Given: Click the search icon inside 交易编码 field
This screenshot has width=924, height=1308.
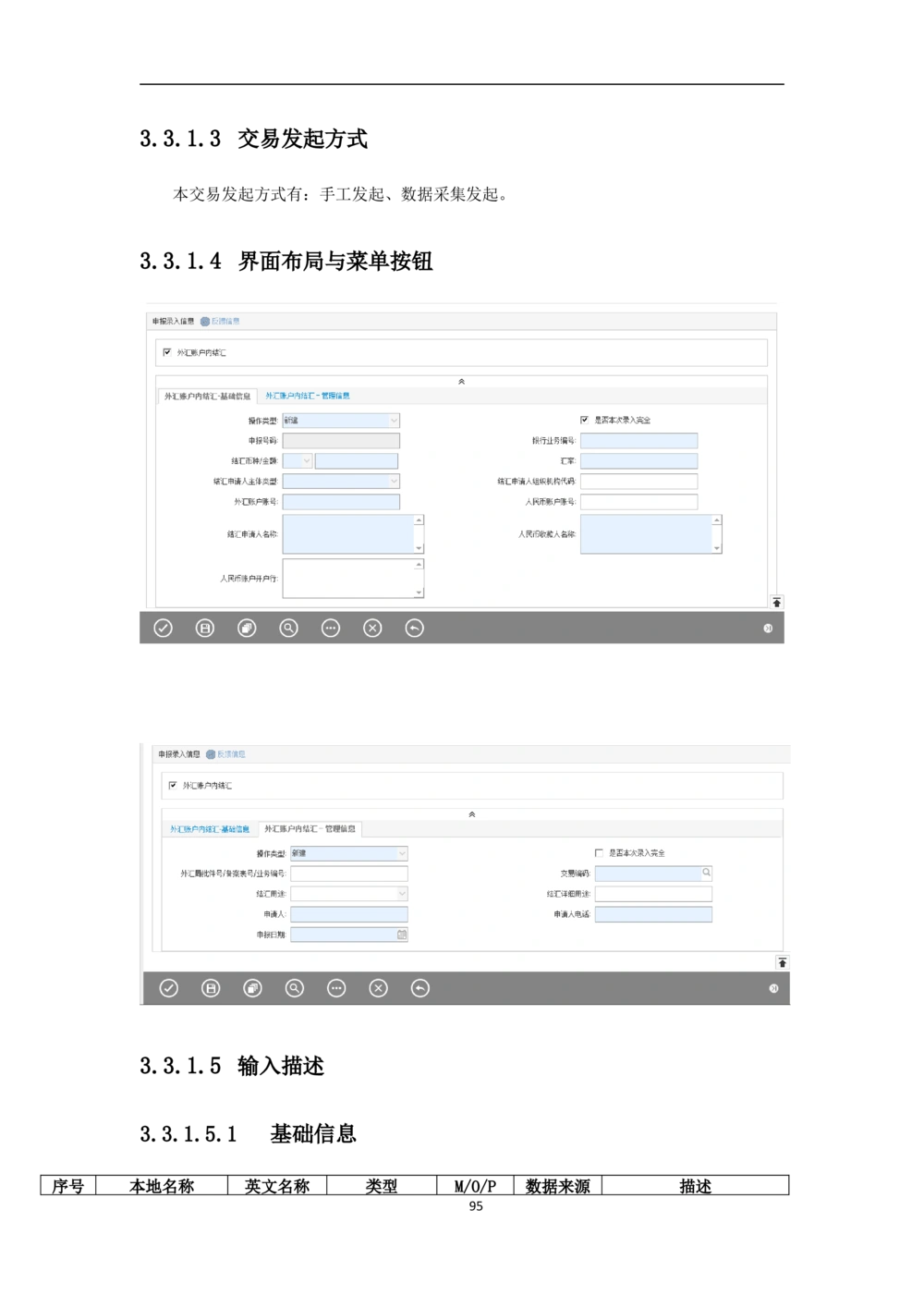Looking at the screenshot, I should [x=706, y=873].
